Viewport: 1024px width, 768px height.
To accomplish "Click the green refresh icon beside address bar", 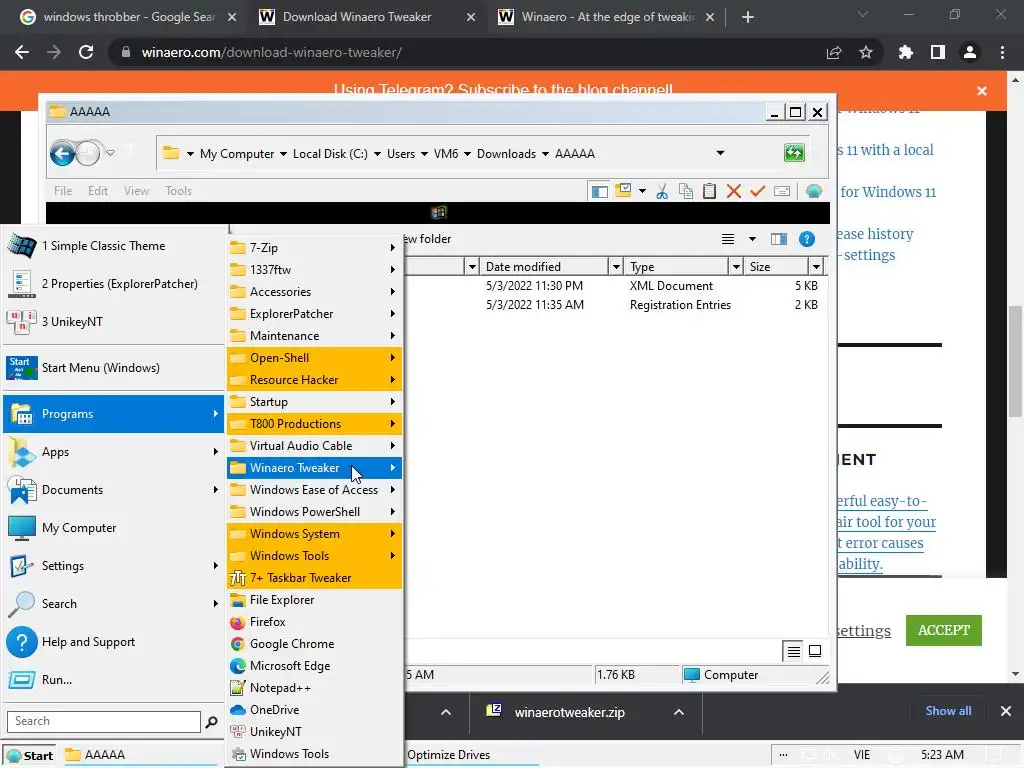I will pos(794,153).
